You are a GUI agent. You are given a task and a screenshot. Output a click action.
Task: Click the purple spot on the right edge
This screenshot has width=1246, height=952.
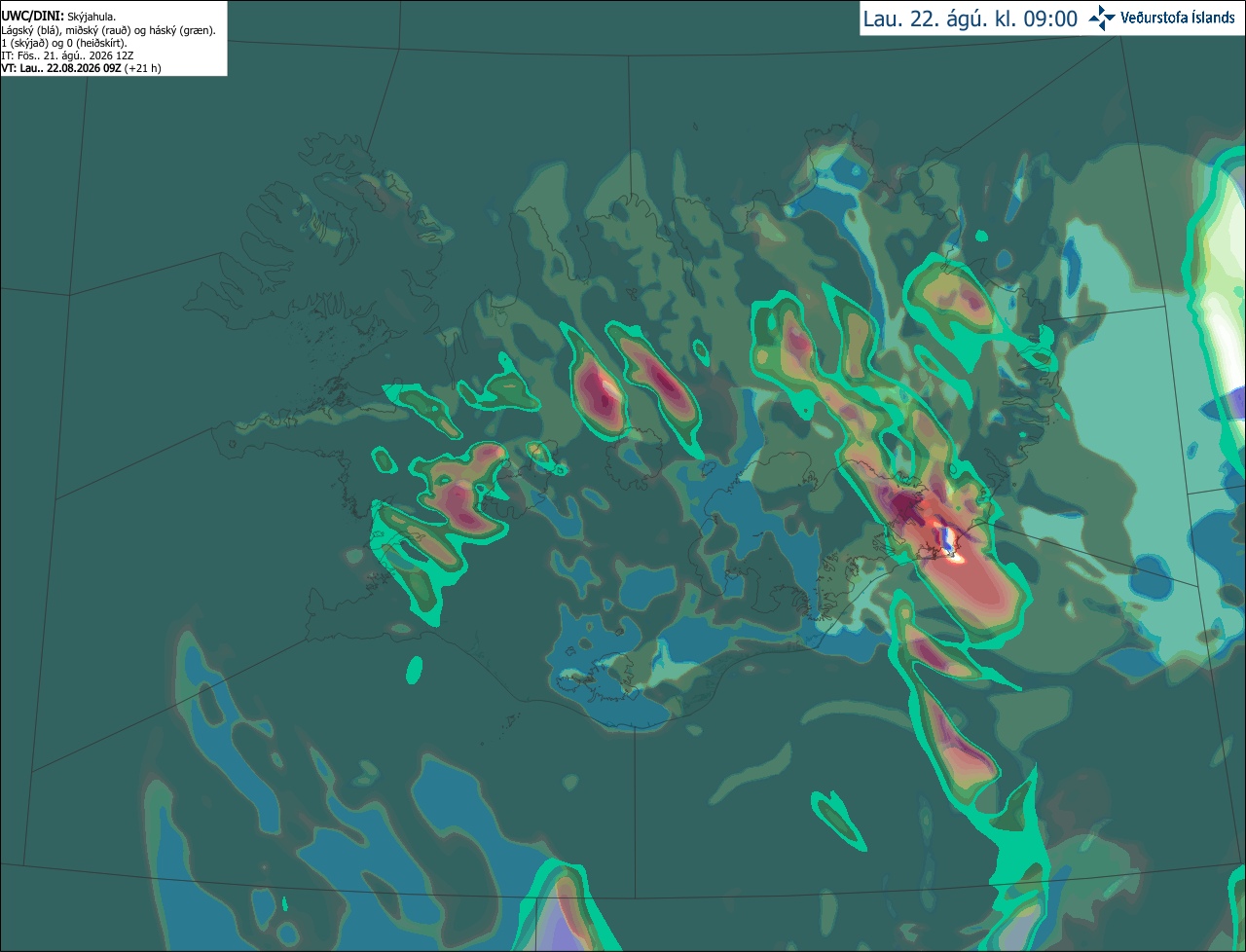pyautogui.click(x=1237, y=399)
